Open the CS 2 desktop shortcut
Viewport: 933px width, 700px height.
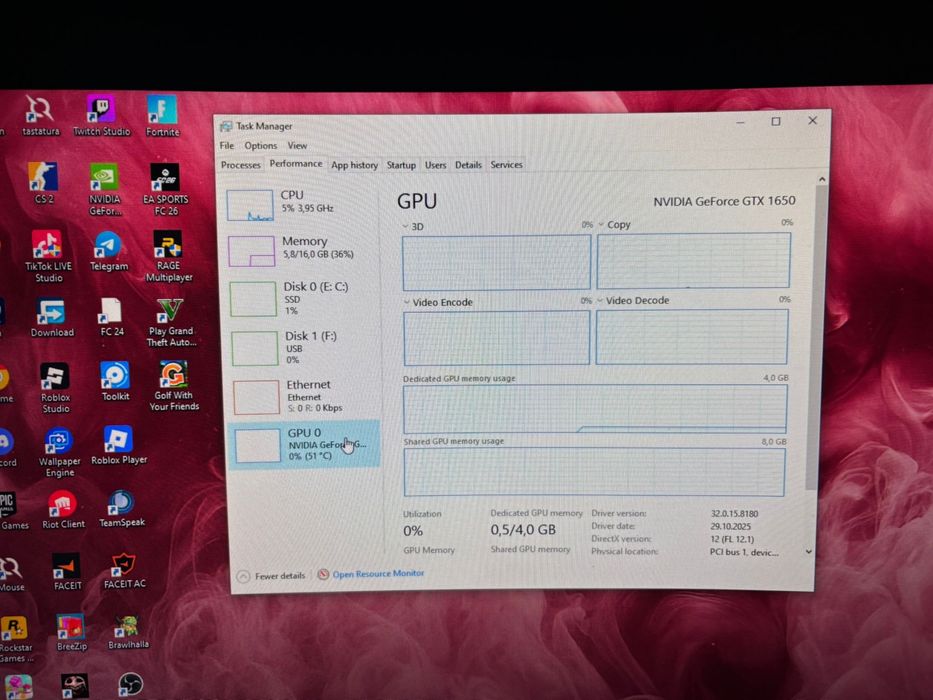[x=43, y=183]
